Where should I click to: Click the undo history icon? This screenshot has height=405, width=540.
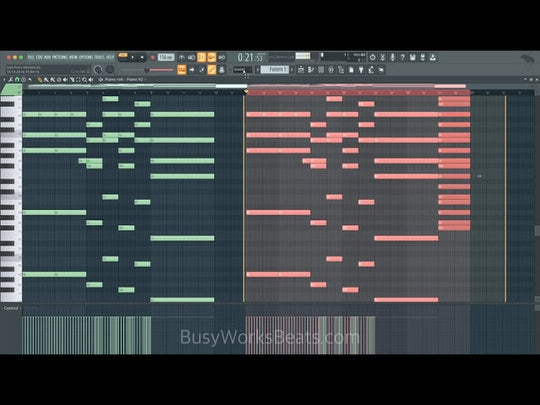point(372,58)
